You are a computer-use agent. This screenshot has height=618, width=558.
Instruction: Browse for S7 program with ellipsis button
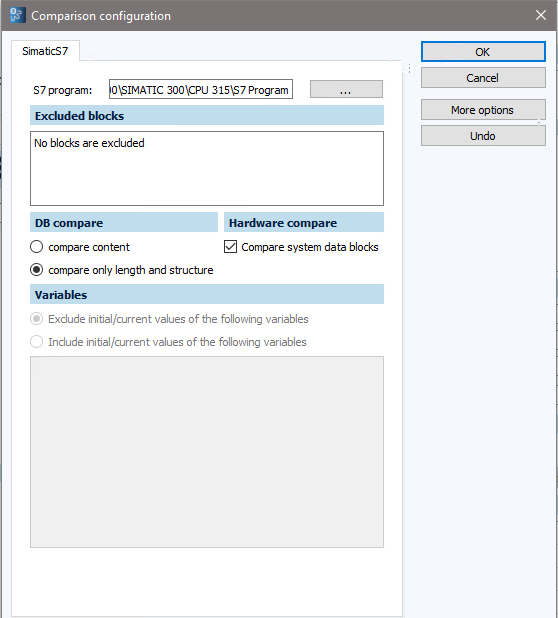coord(346,89)
